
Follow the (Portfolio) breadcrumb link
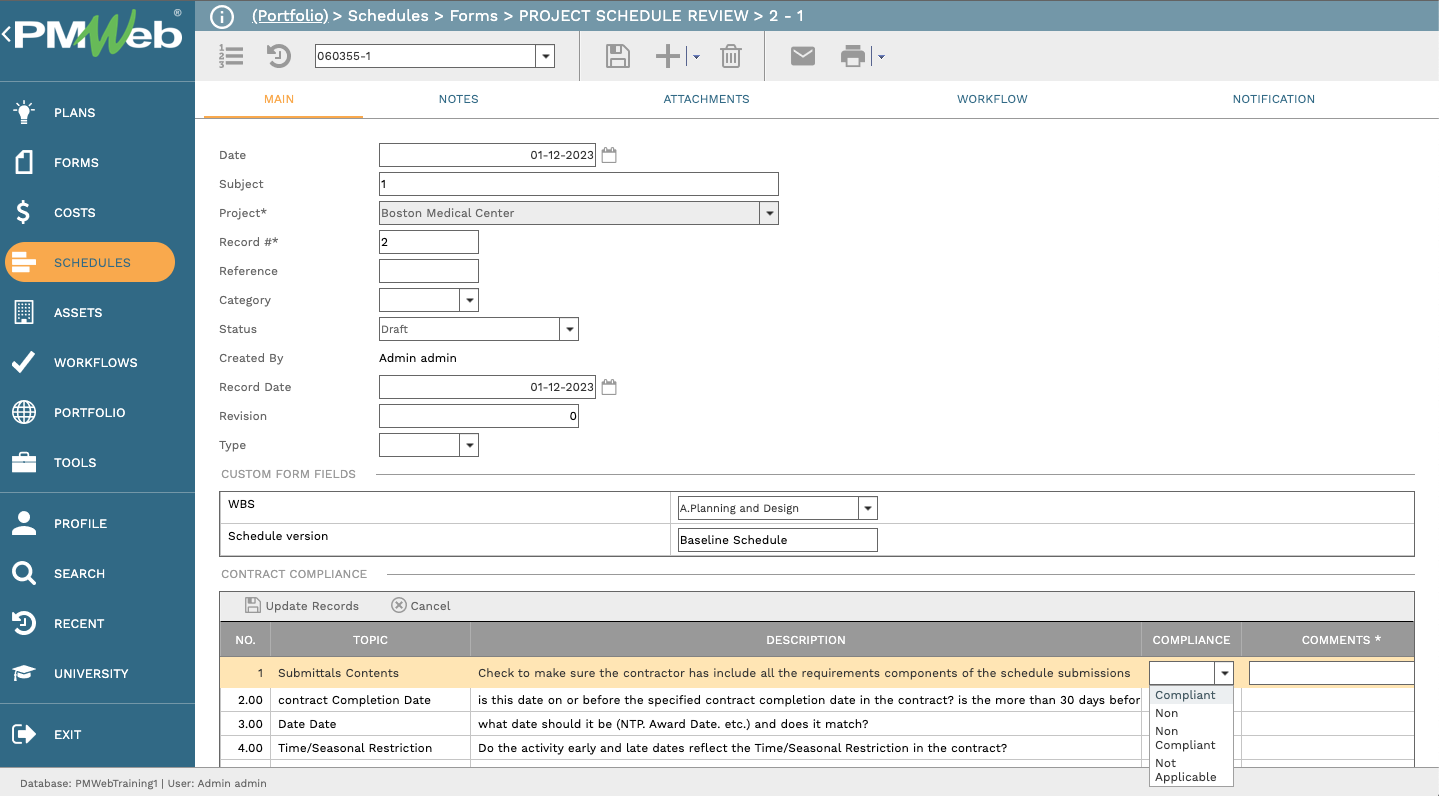[x=290, y=16]
